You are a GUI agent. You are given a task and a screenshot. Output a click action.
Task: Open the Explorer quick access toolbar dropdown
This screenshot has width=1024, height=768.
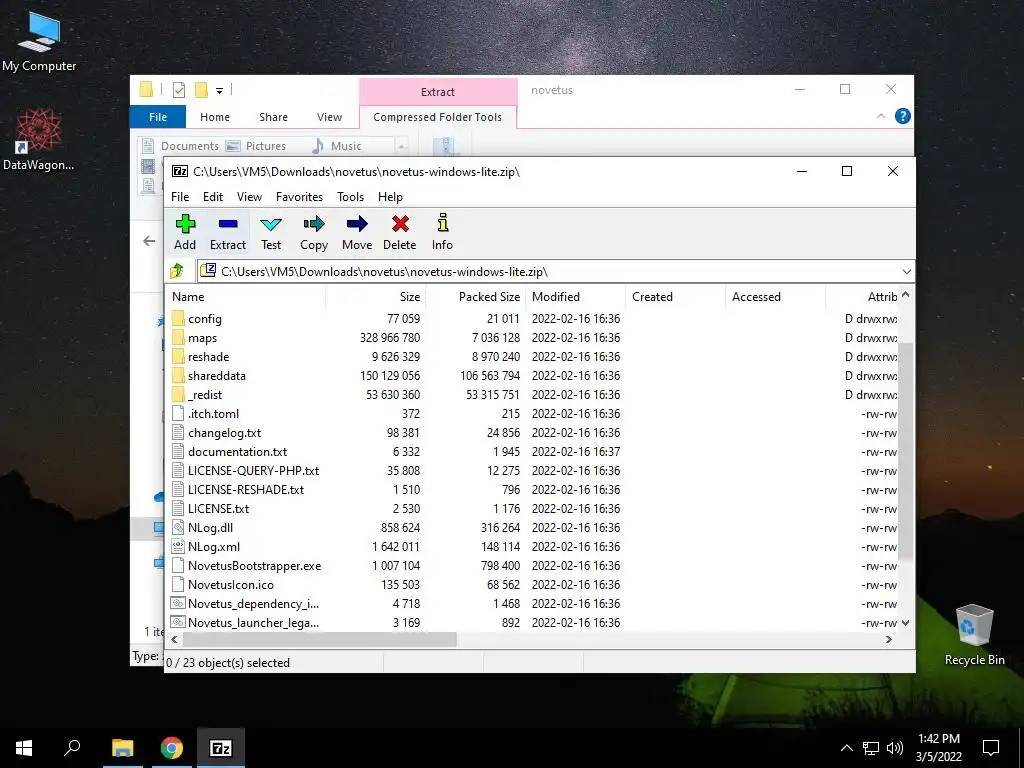[x=219, y=91]
